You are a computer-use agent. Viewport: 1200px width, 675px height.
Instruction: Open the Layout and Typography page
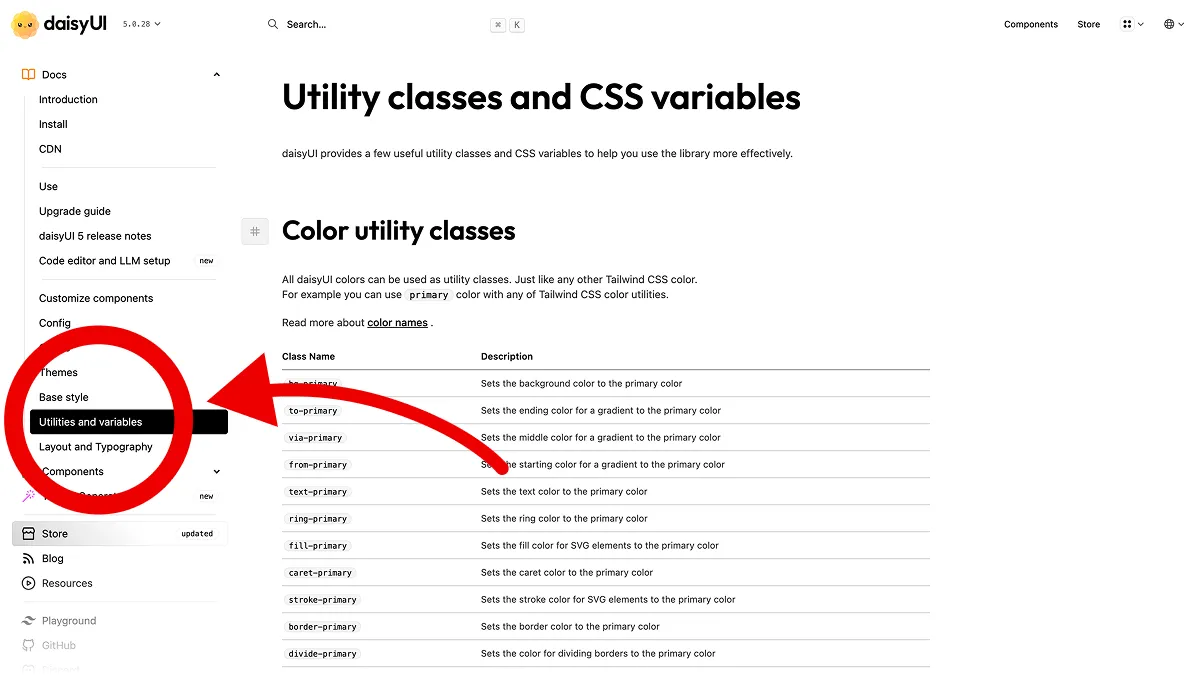point(96,447)
